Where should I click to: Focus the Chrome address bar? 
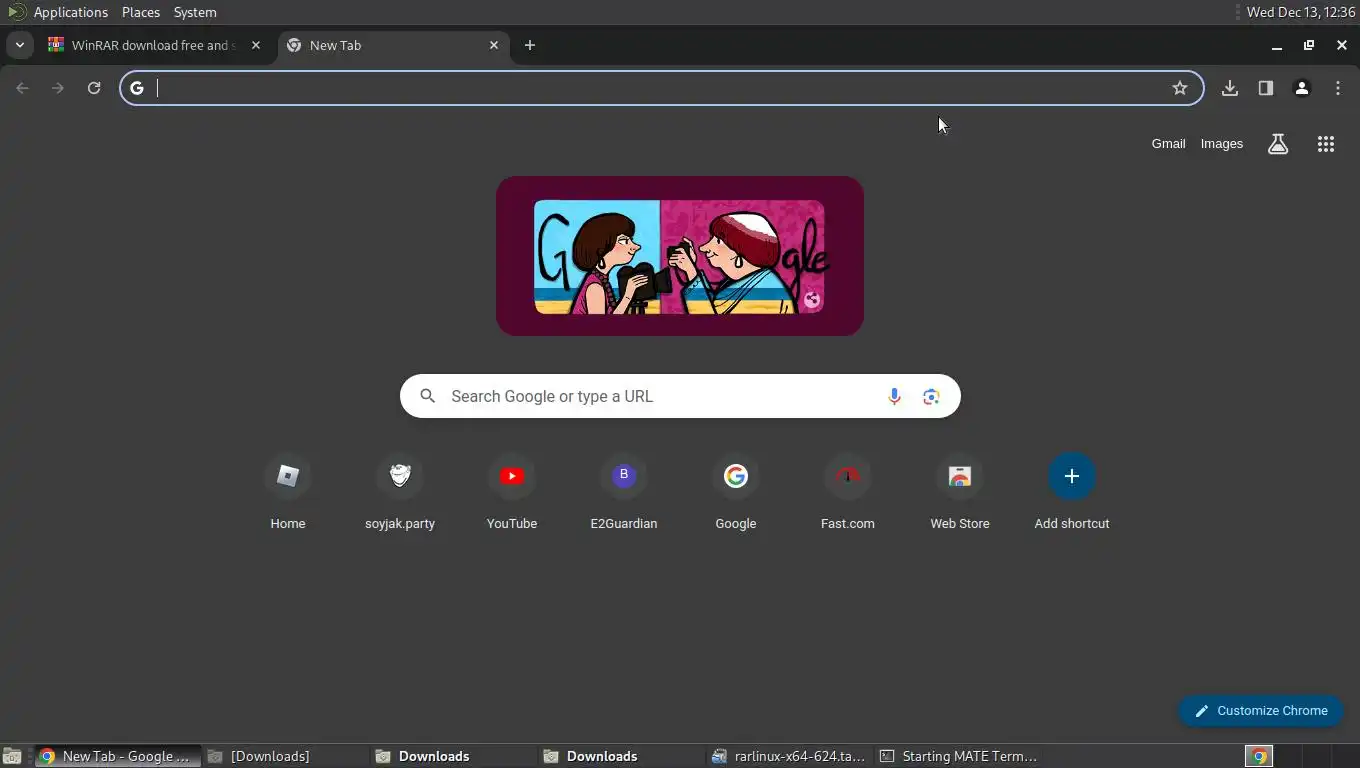pos(660,88)
